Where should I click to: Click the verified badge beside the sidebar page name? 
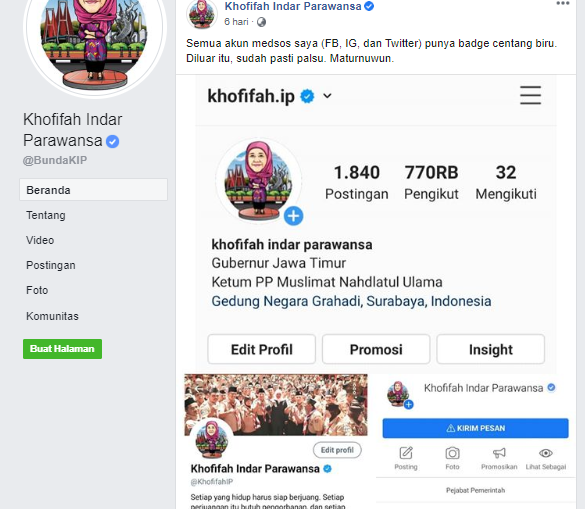pos(112,141)
